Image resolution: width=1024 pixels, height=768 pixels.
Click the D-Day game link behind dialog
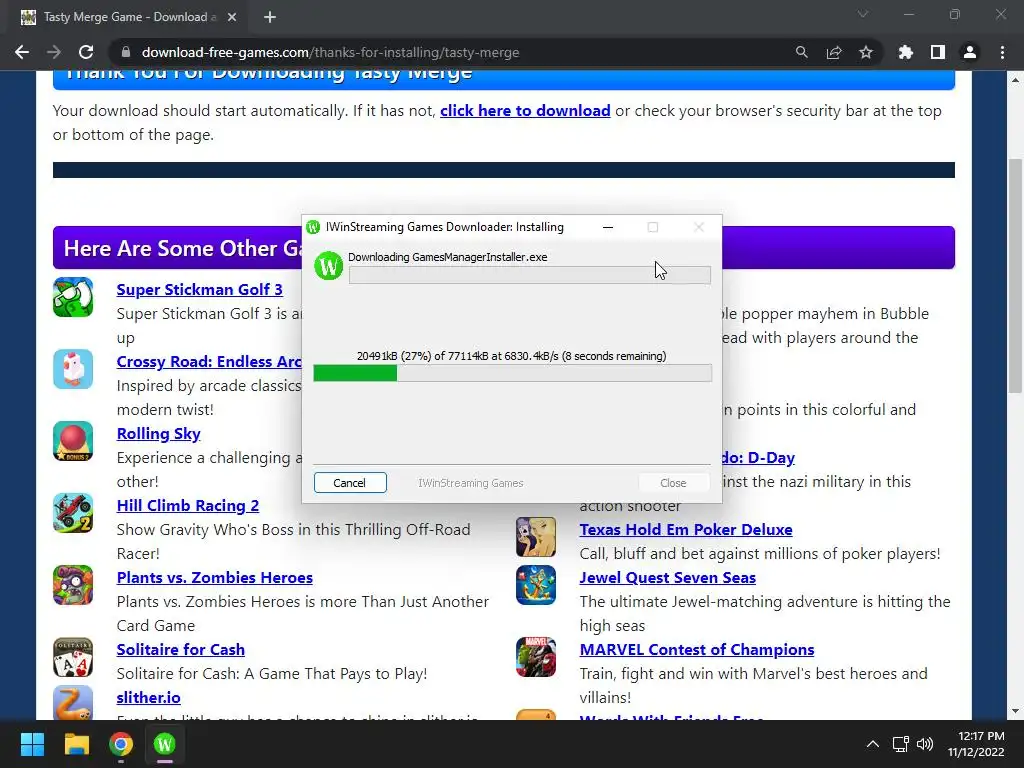[759, 457]
